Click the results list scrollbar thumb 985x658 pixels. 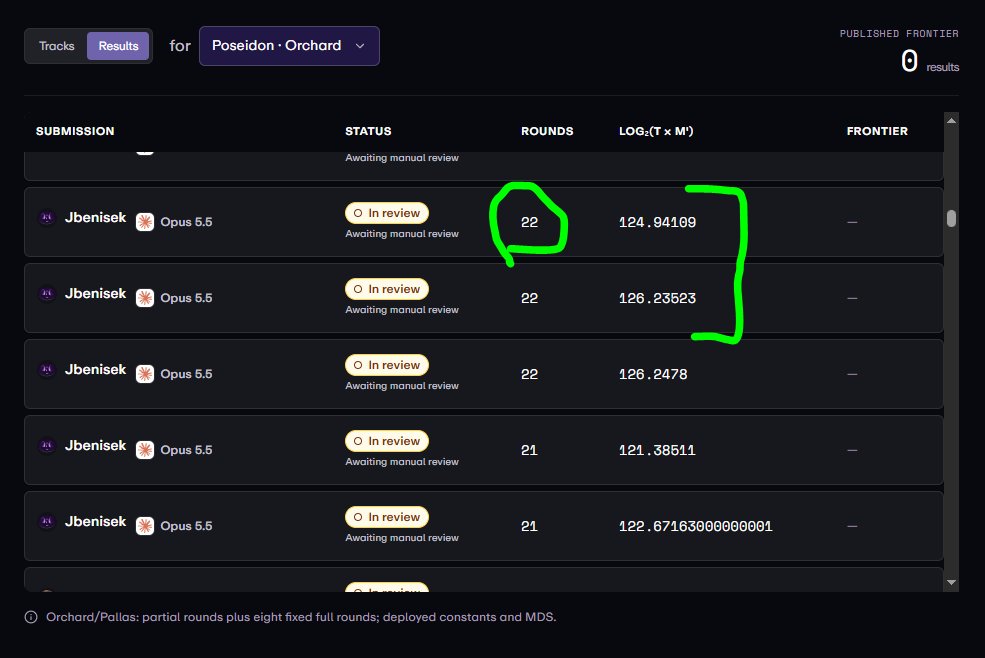click(x=951, y=218)
